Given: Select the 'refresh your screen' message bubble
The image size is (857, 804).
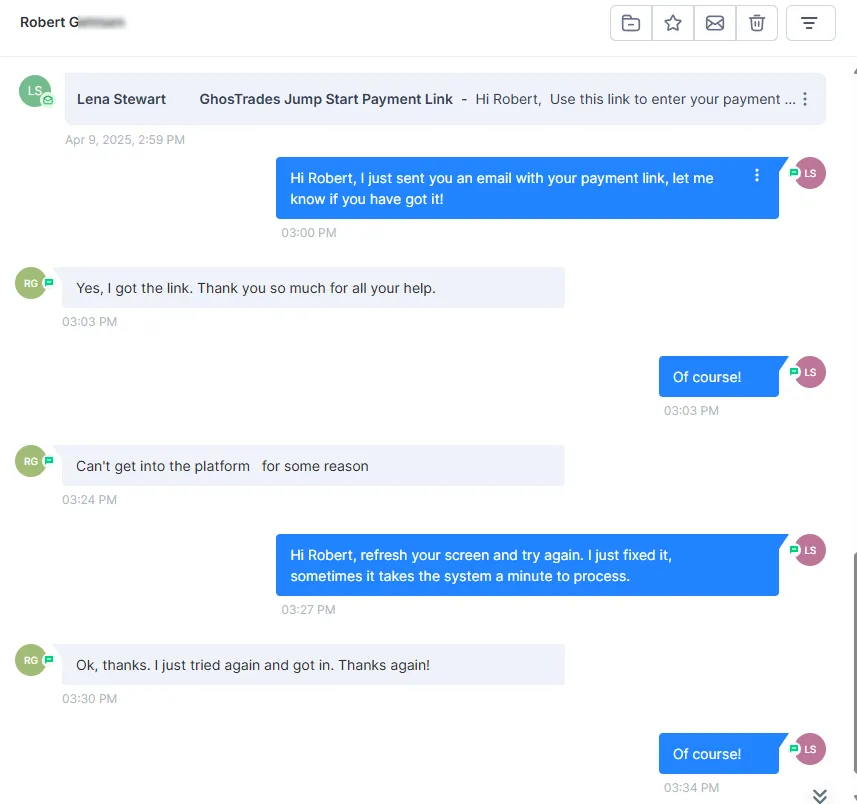Looking at the screenshot, I should 527,565.
